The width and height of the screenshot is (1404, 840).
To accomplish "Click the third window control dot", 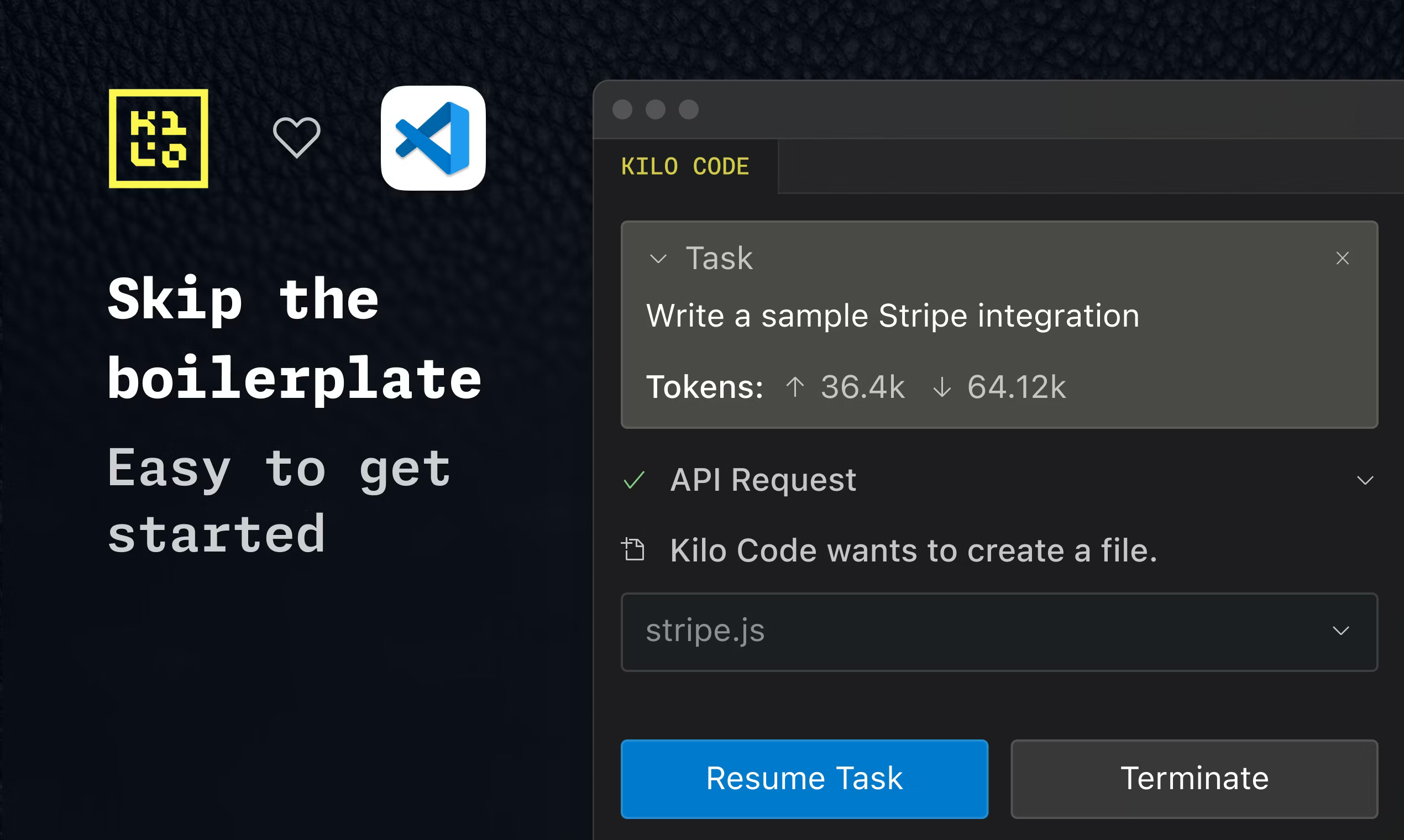I will click(x=688, y=109).
